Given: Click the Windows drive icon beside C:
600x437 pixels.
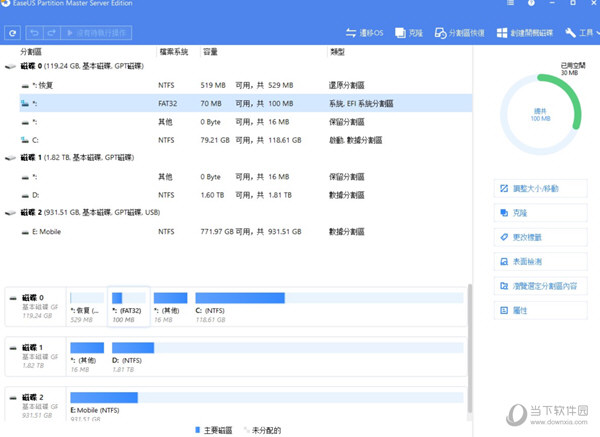Looking at the screenshot, I should (25, 140).
